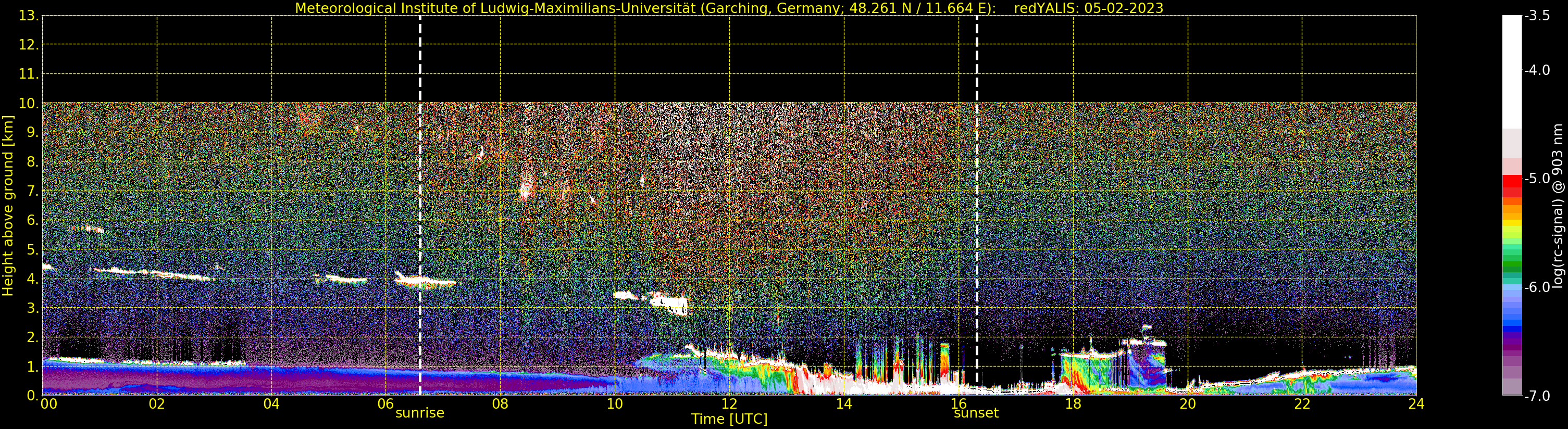1568x429 pixels.
Task: Click the colorbar label 'log(rc-signal) @903 nm'
Action: (1558, 206)
